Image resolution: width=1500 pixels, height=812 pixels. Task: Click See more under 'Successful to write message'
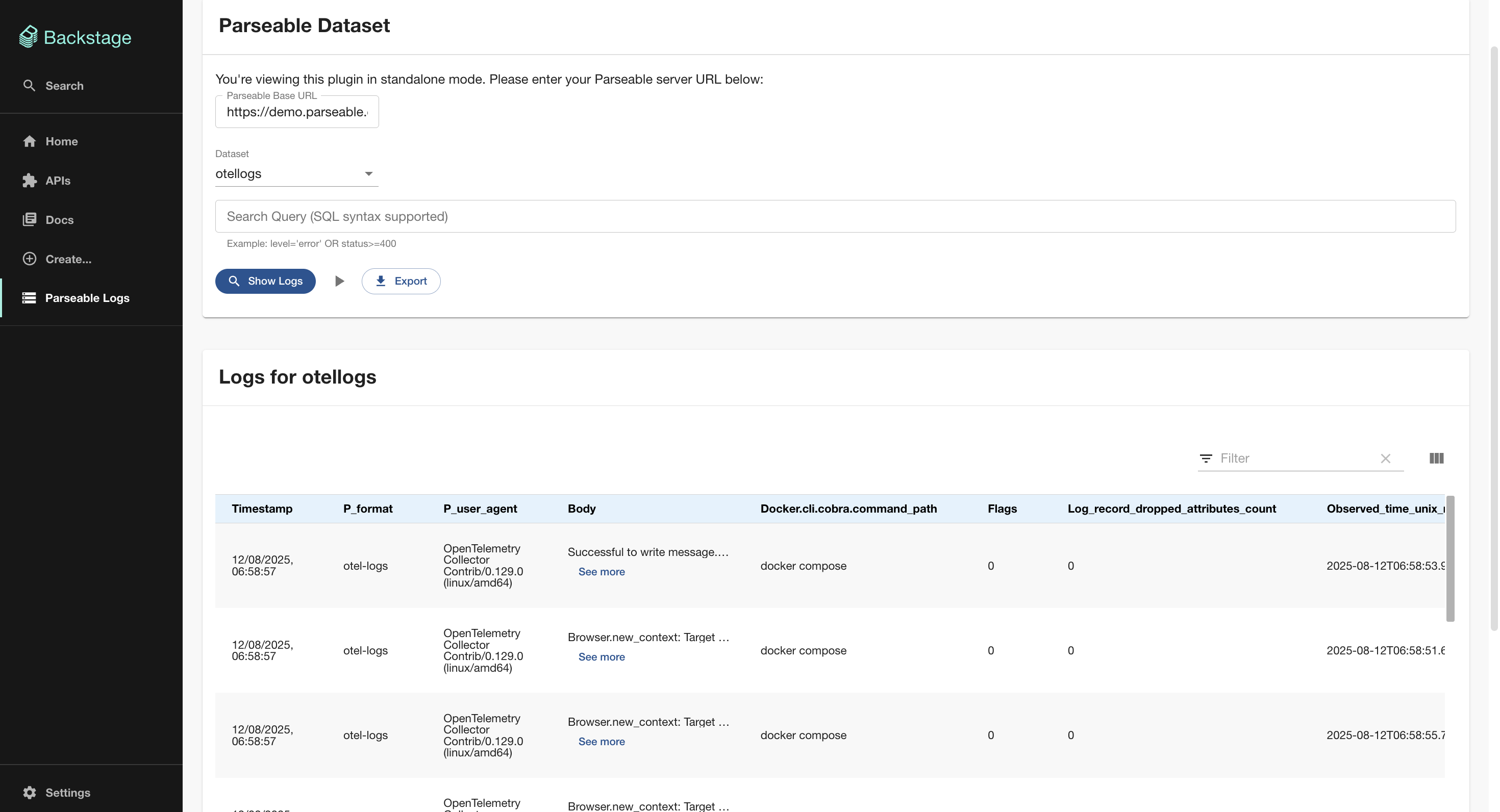coord(602,572)
